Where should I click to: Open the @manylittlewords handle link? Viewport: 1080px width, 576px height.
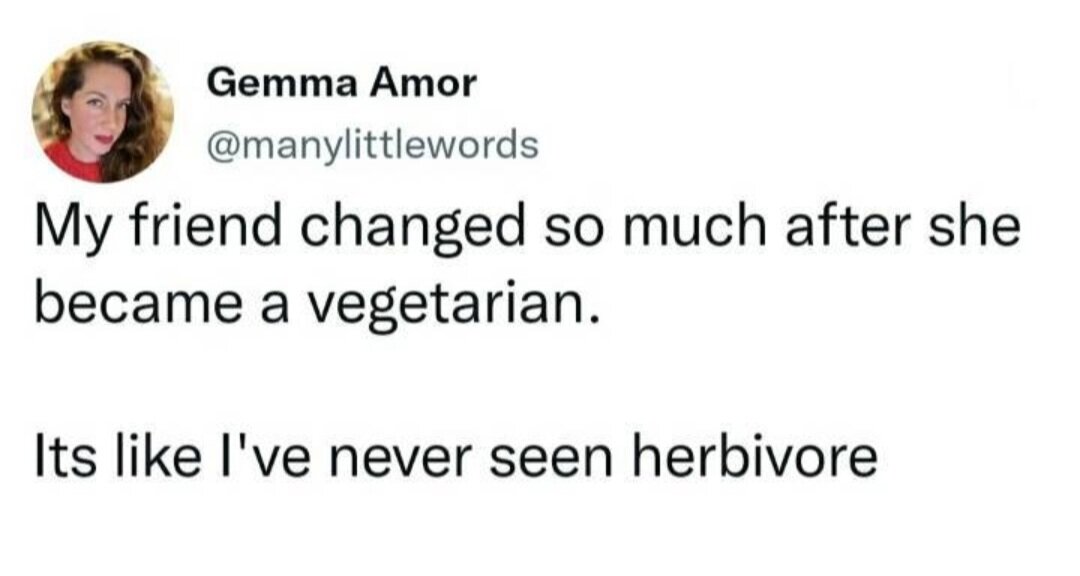pyautogui.click(x=371, y=146)
